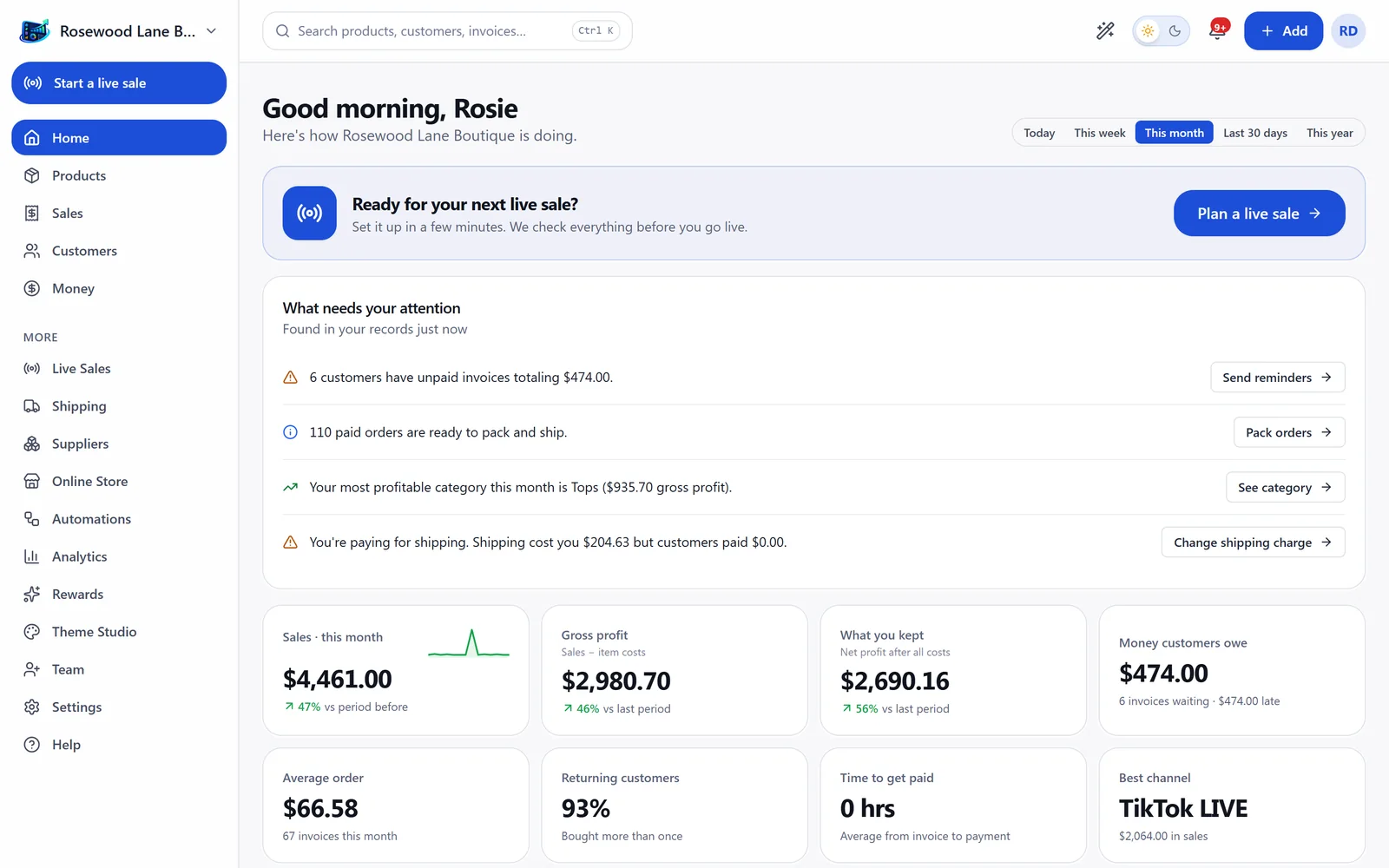1389x868 pixels.
Task: Open Online Store storefront icon
Action: pos(32,482)
